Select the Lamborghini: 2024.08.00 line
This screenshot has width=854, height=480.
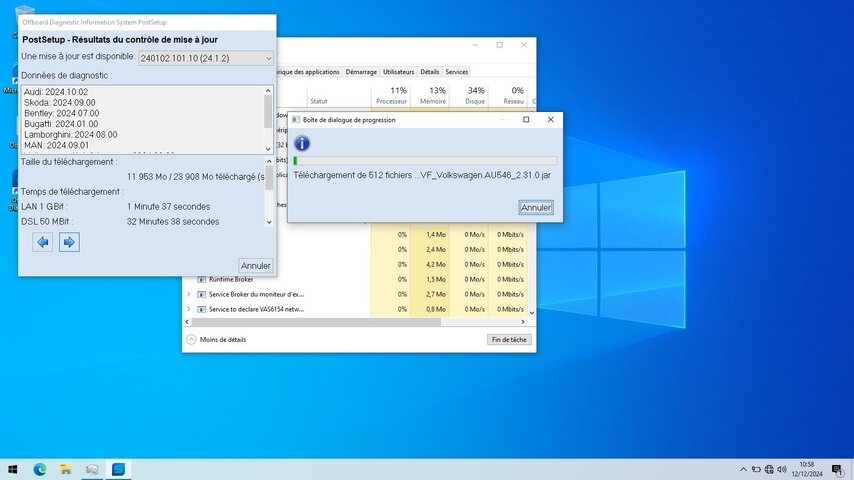point(70,135)
